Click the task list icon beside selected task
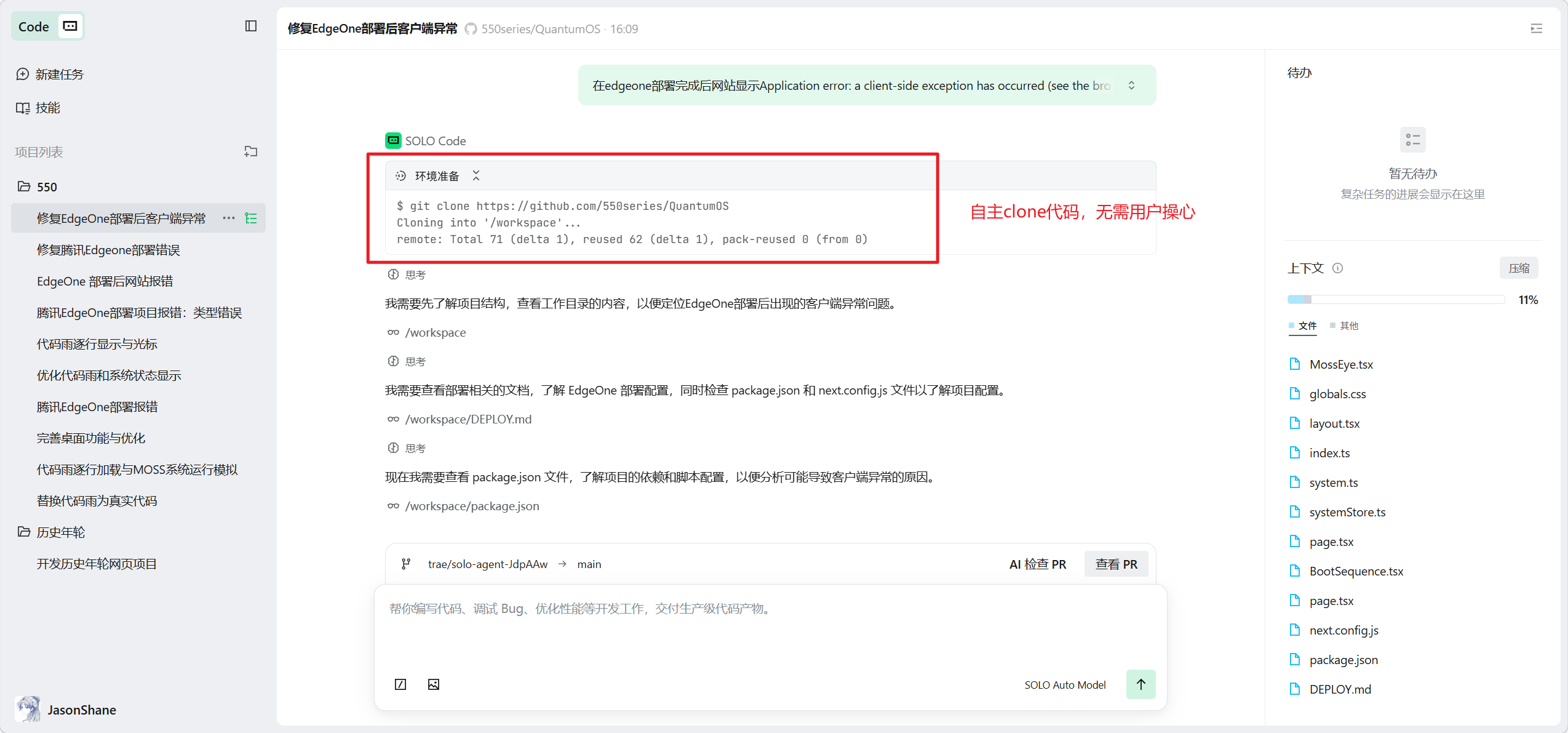Viewport: 1568px width, 733px height. 251,218
